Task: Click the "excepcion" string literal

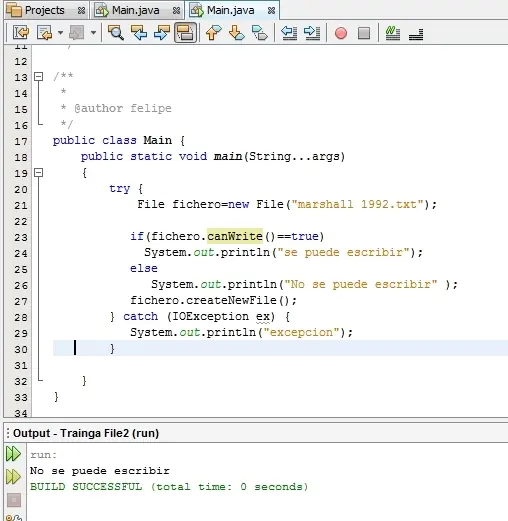Action: click(301, 332)
